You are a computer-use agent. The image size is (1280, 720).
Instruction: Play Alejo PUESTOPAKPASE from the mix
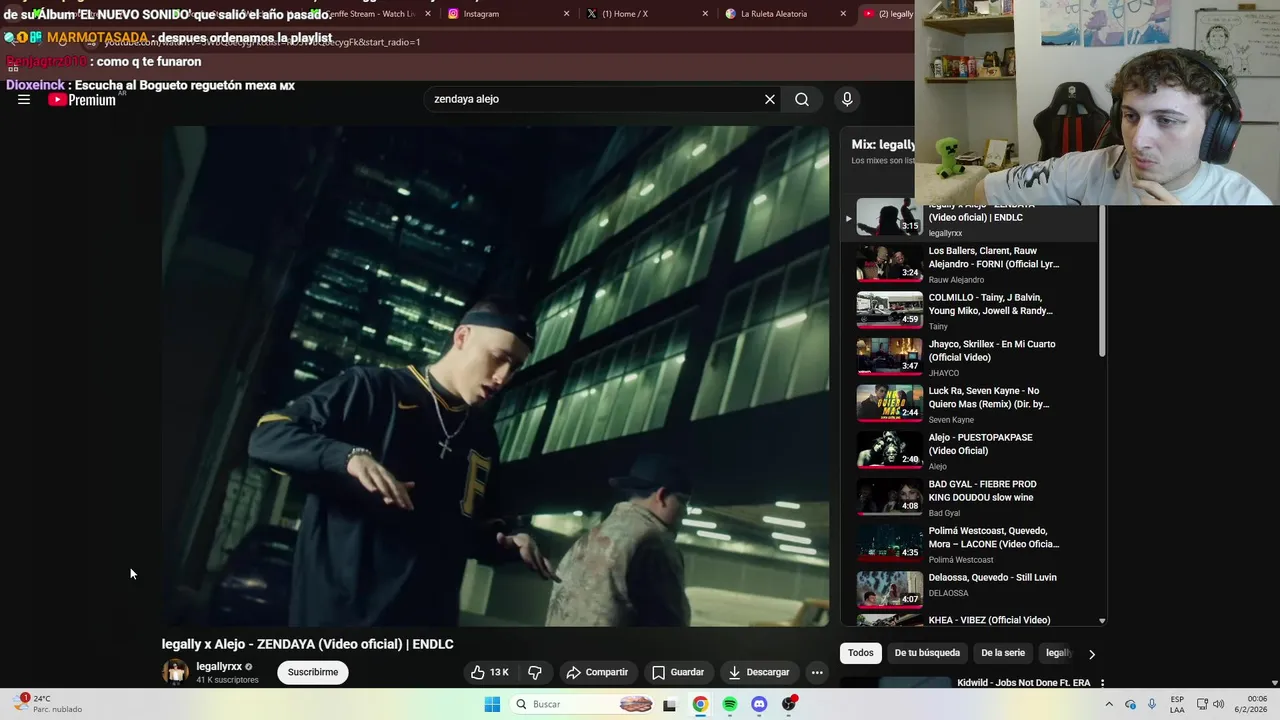(x=970, y=451)
